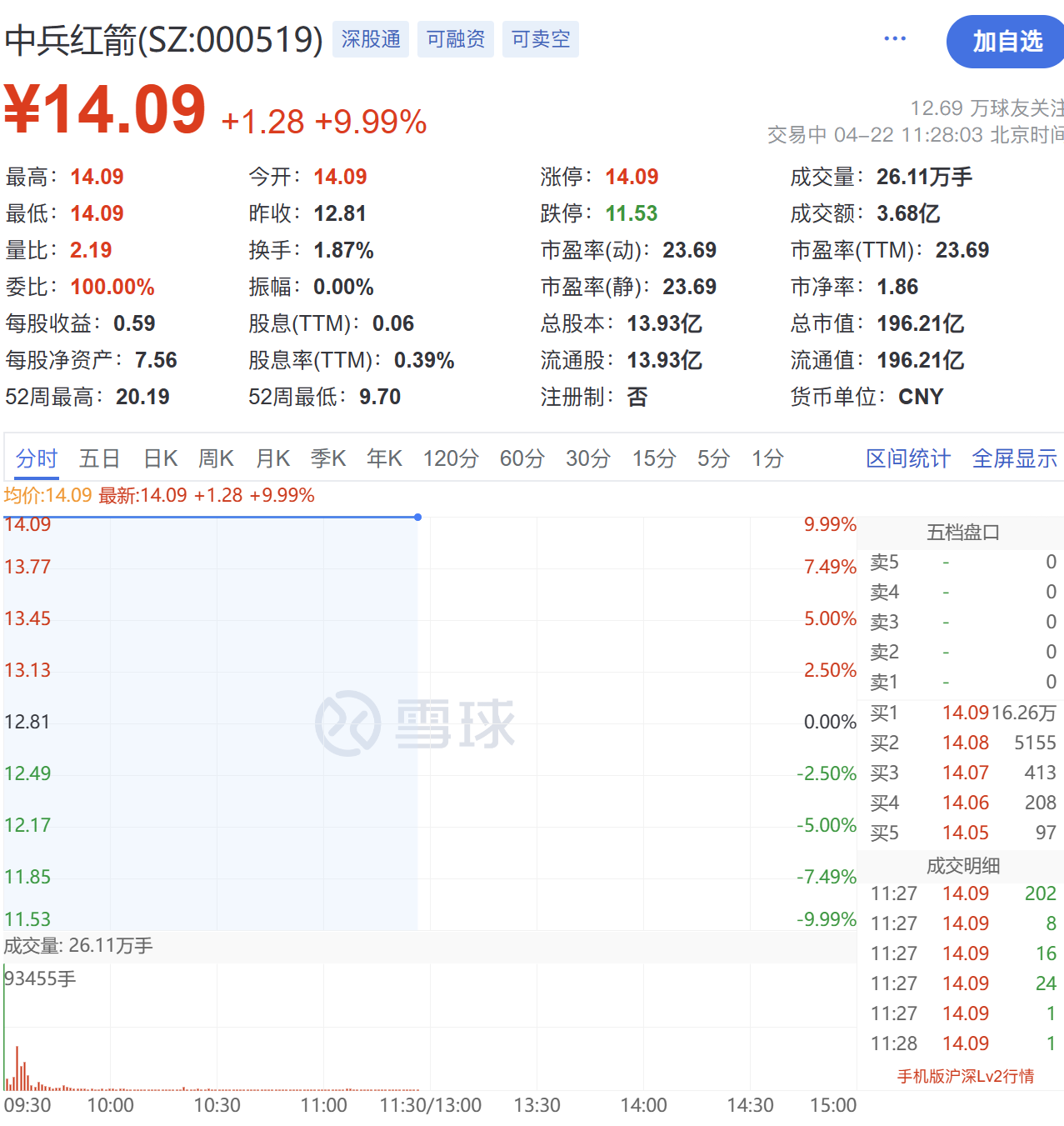
Task: Open the 月K chart tab
Action: coord(272,458)
